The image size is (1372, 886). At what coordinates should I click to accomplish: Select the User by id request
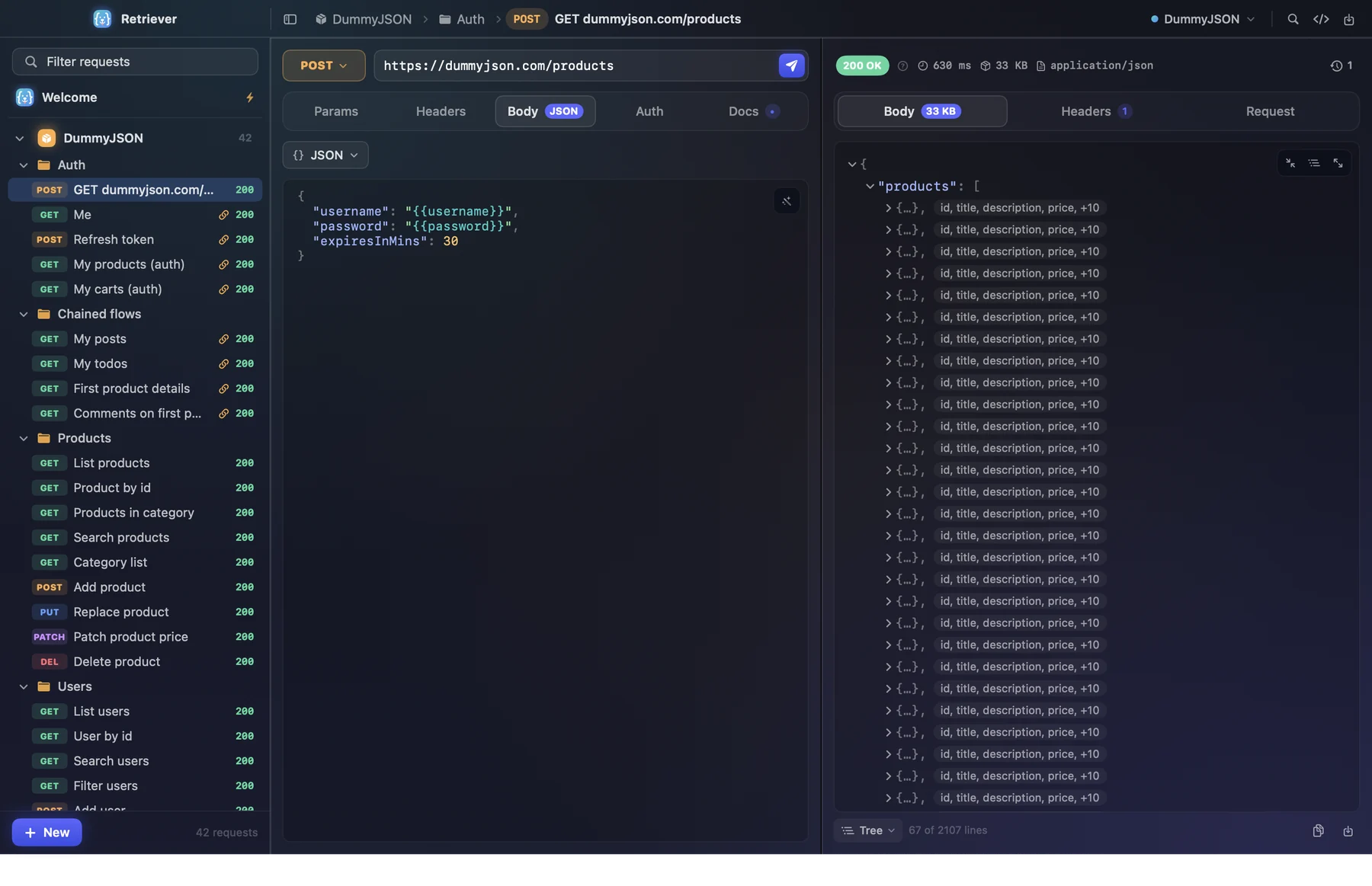(135, 737)
